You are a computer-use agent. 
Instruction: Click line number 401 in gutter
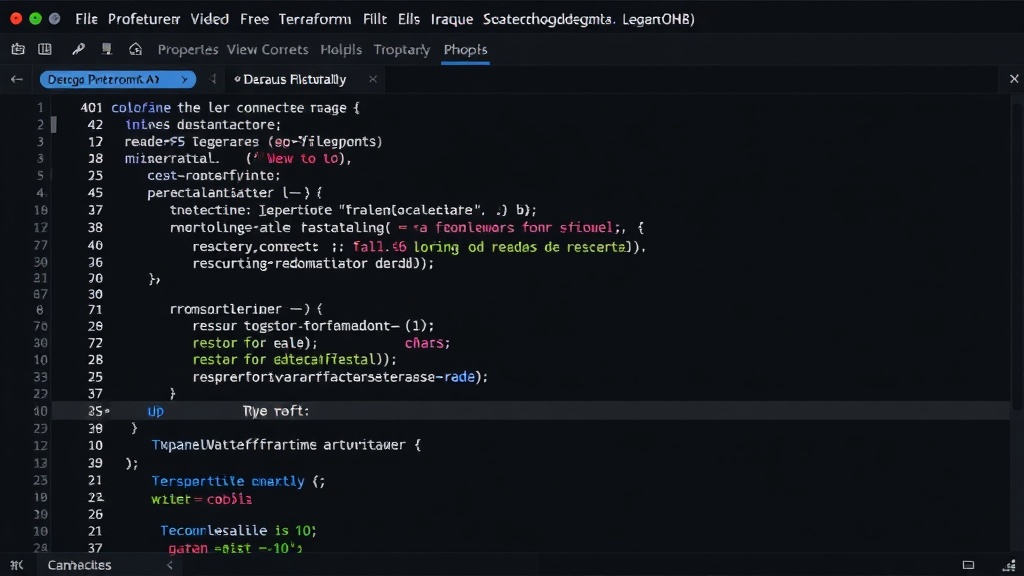click(x=91, y=108)
